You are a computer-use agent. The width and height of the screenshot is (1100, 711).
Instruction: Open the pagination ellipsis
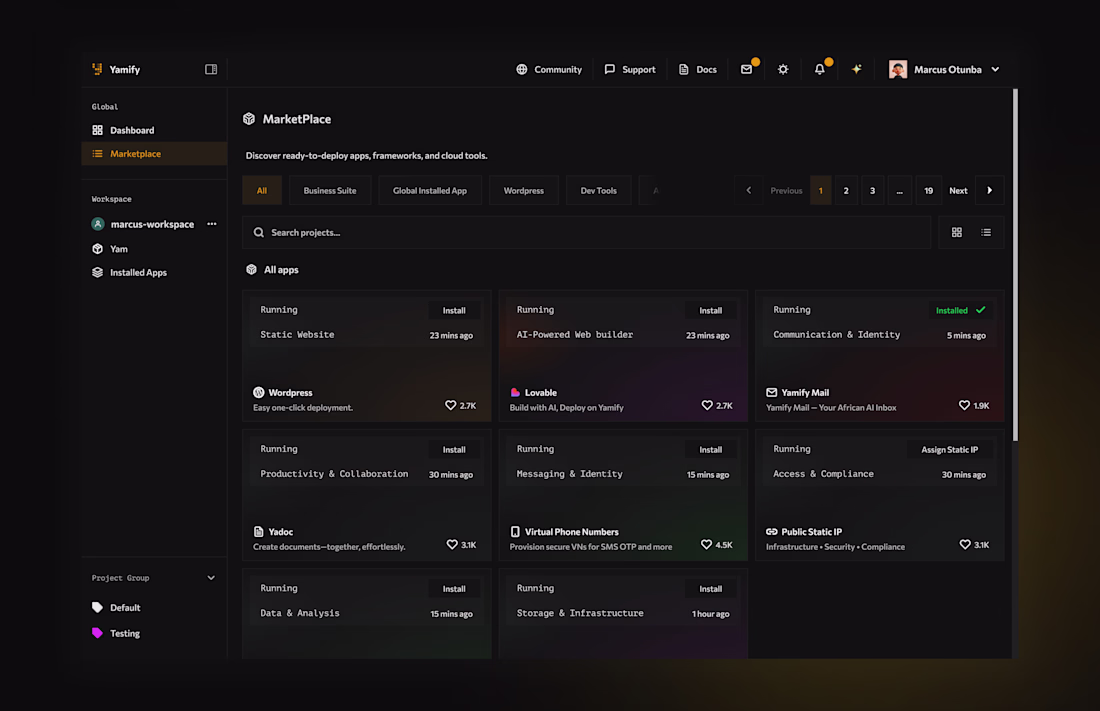[x=899, y=190]
